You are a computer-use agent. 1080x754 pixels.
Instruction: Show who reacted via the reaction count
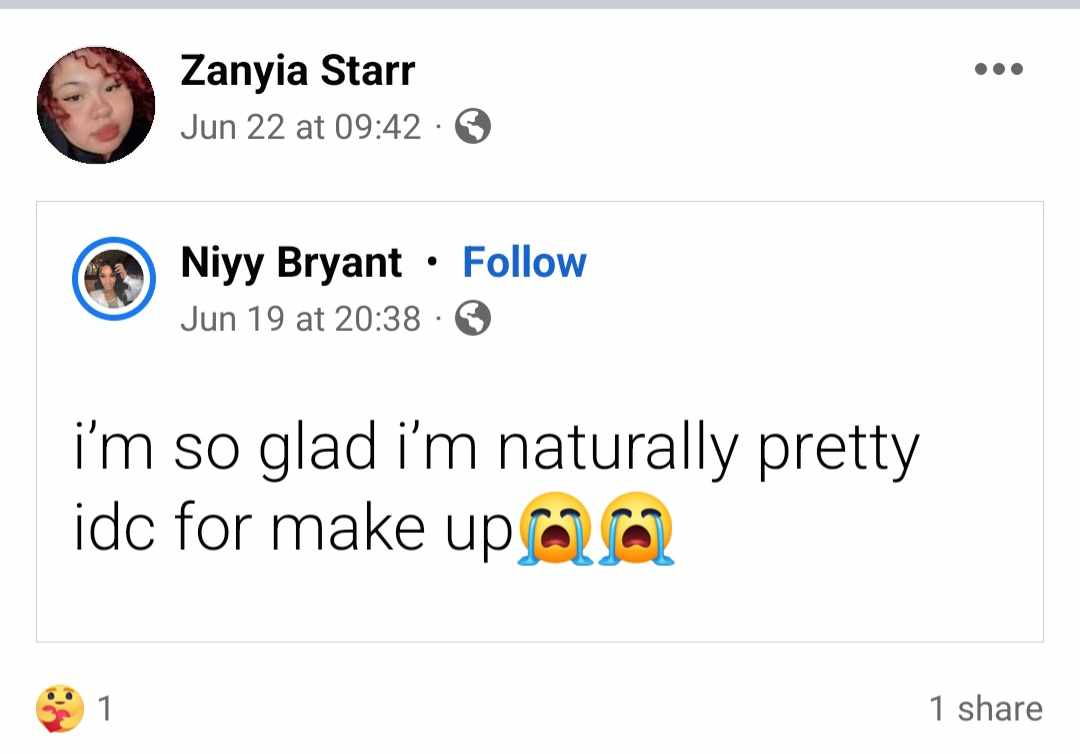(x=104, y=709)
